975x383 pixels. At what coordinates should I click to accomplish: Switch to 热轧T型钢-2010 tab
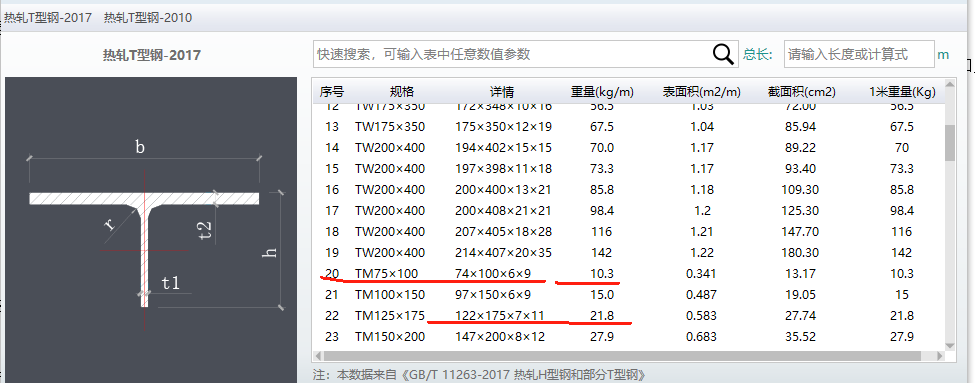pos(148,18)
